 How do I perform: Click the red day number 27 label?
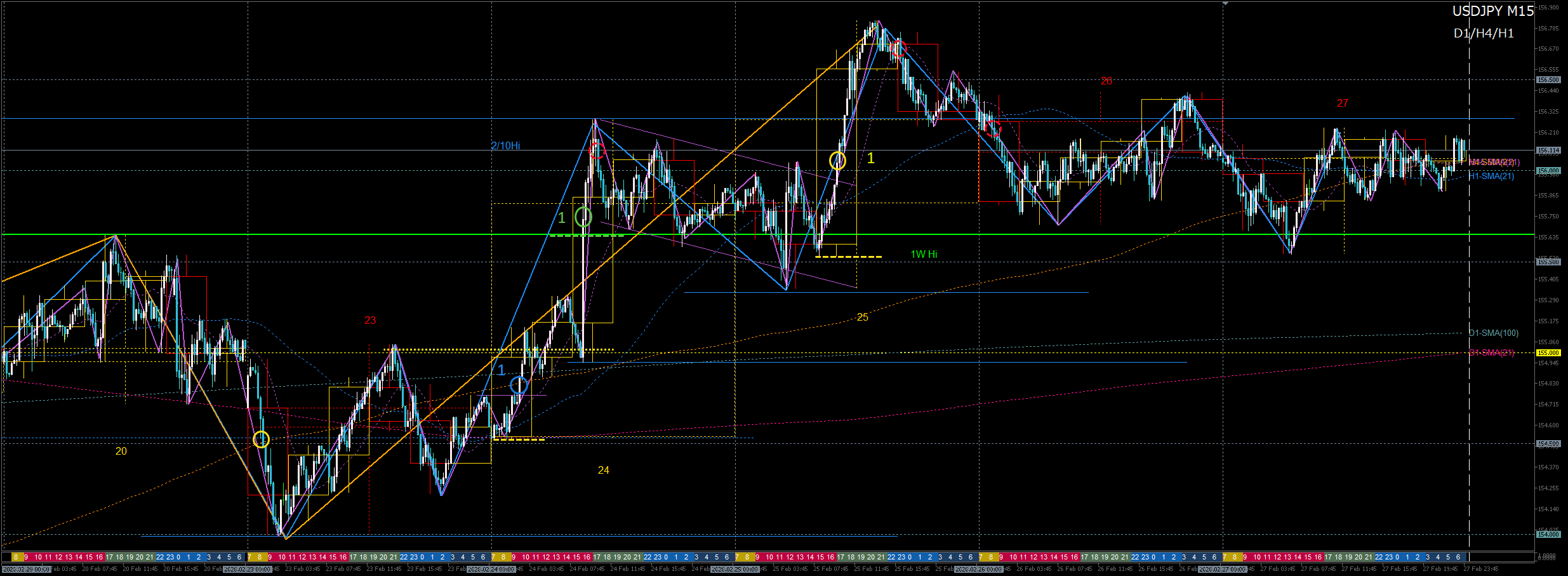coord(1342,103)
